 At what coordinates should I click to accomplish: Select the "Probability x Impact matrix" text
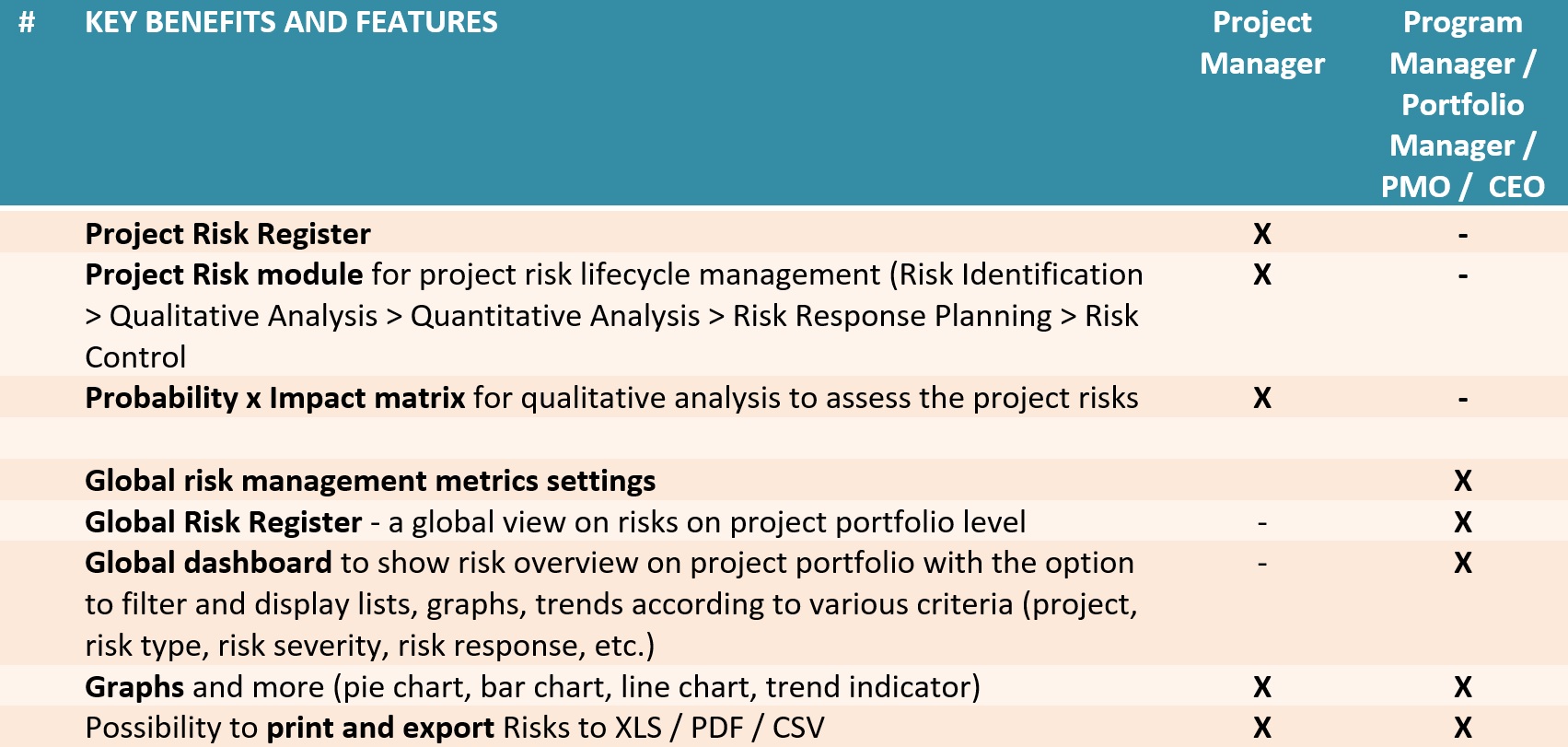274,398
